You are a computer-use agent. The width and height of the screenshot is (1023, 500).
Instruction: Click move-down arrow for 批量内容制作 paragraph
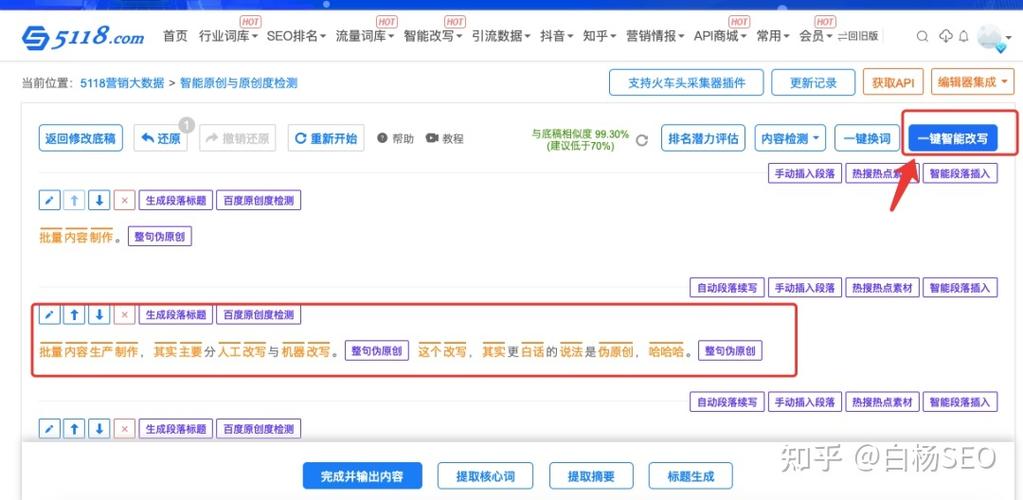coord(99,200)
